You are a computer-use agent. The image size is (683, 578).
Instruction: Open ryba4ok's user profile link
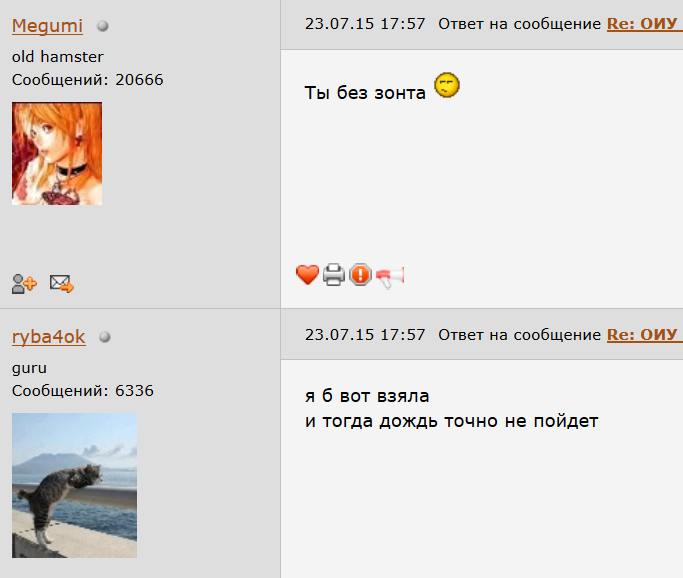[48, 337]
